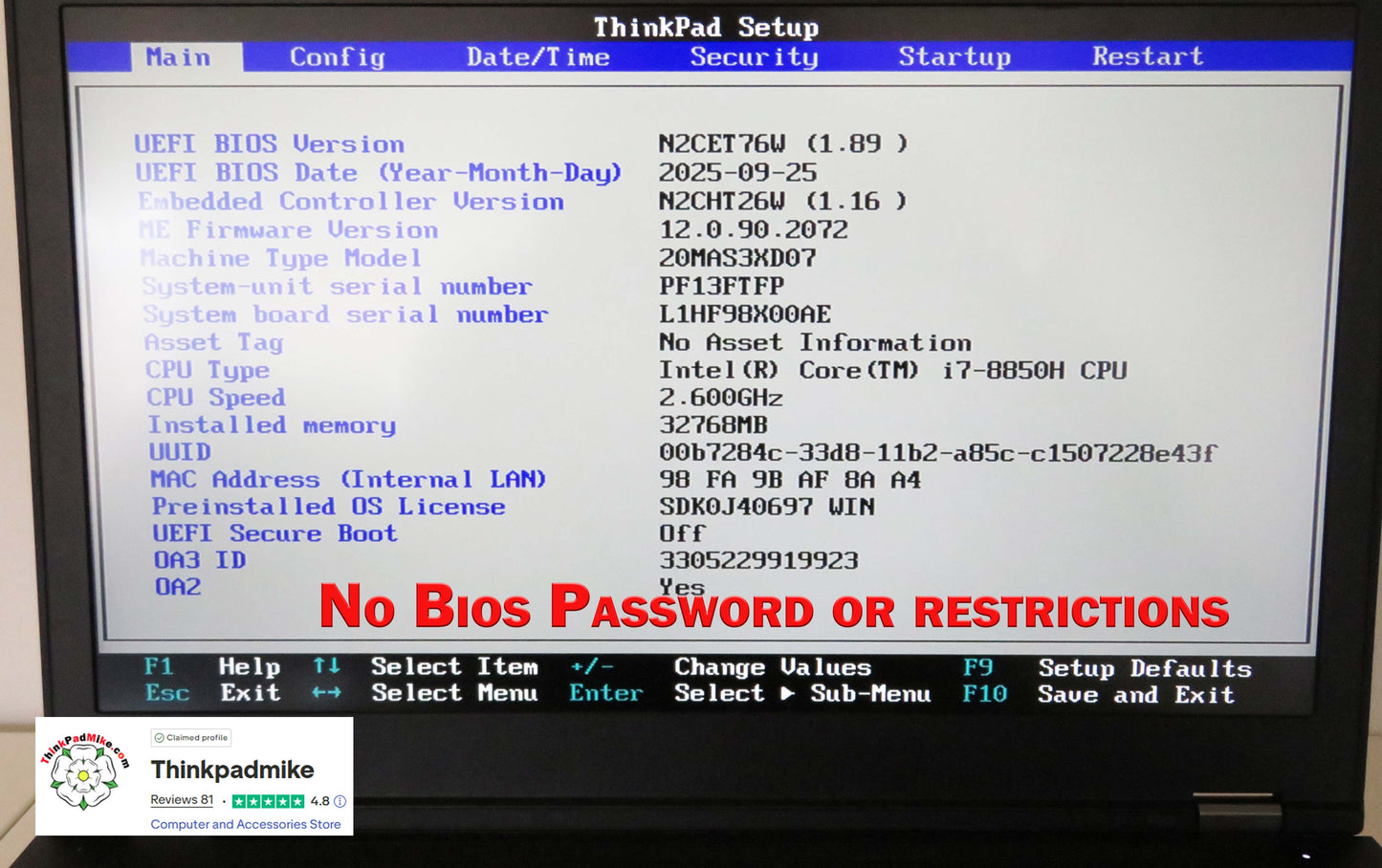Viewport: 1382px width, 868px height.
Task: Click the UEFI BIOS Date label
Action: coord(378,173)
